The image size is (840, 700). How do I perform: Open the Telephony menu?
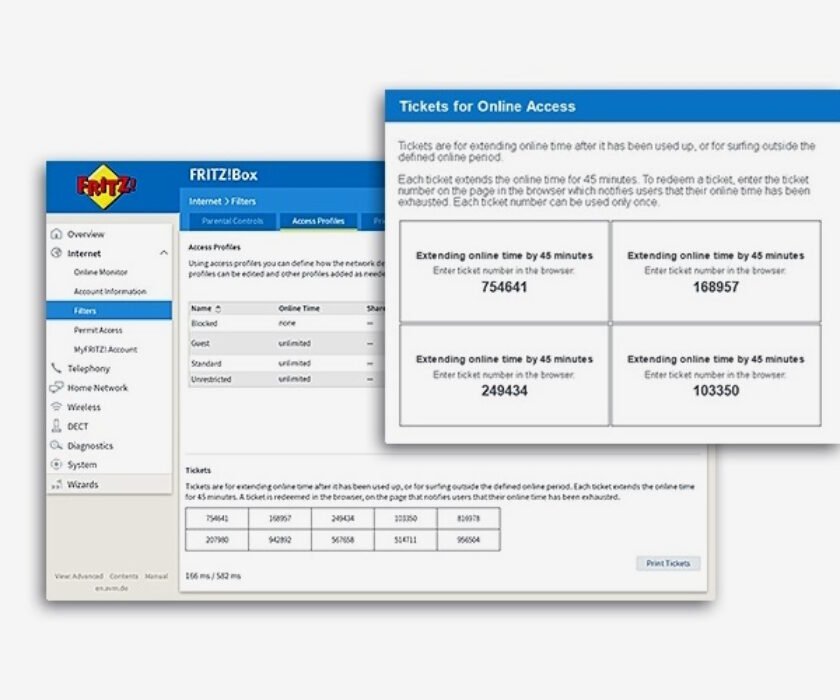88,368
